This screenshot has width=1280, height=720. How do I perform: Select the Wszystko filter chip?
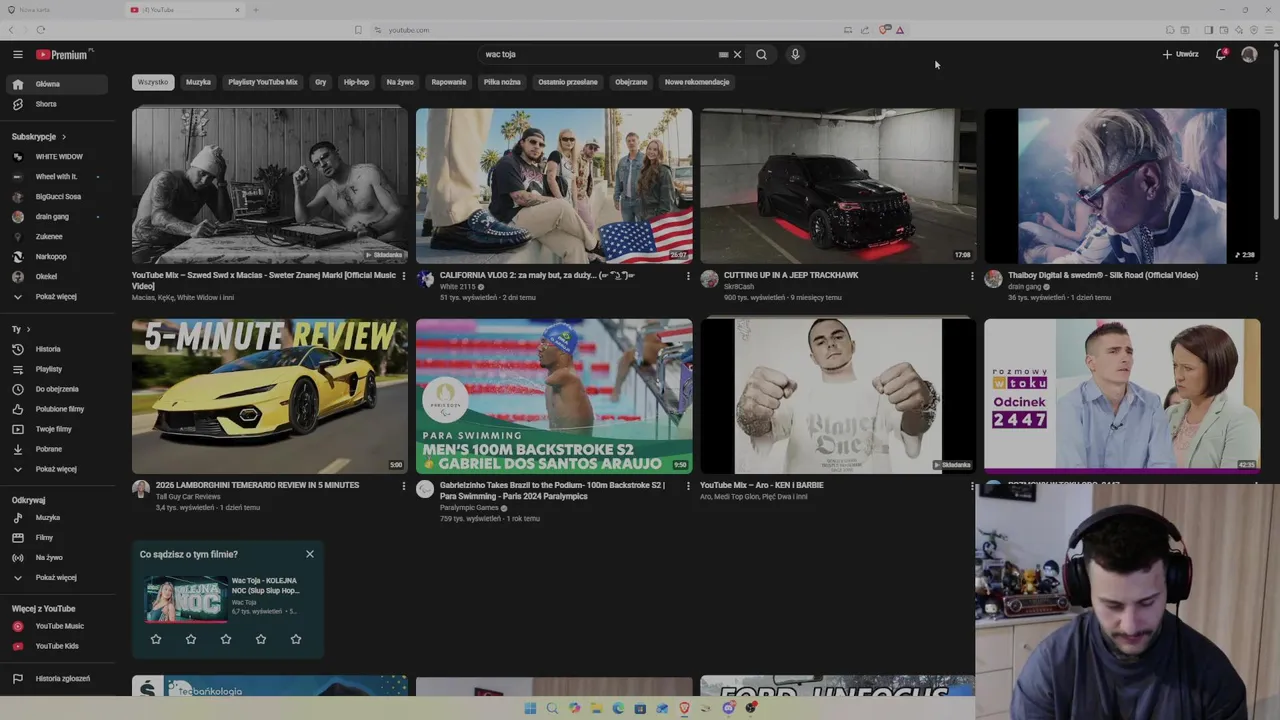(x=153, y=82)
